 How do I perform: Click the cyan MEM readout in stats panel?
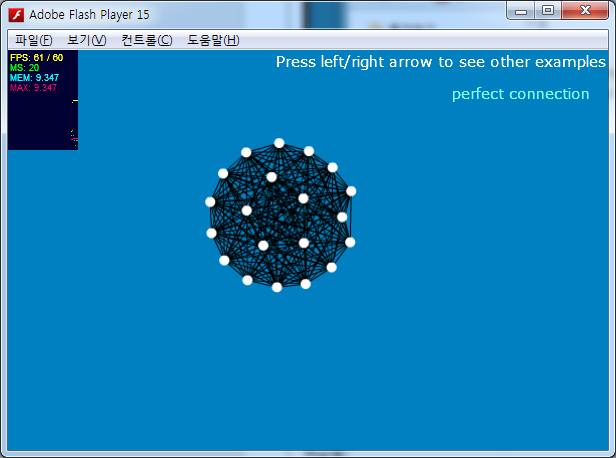coord(33,78)
